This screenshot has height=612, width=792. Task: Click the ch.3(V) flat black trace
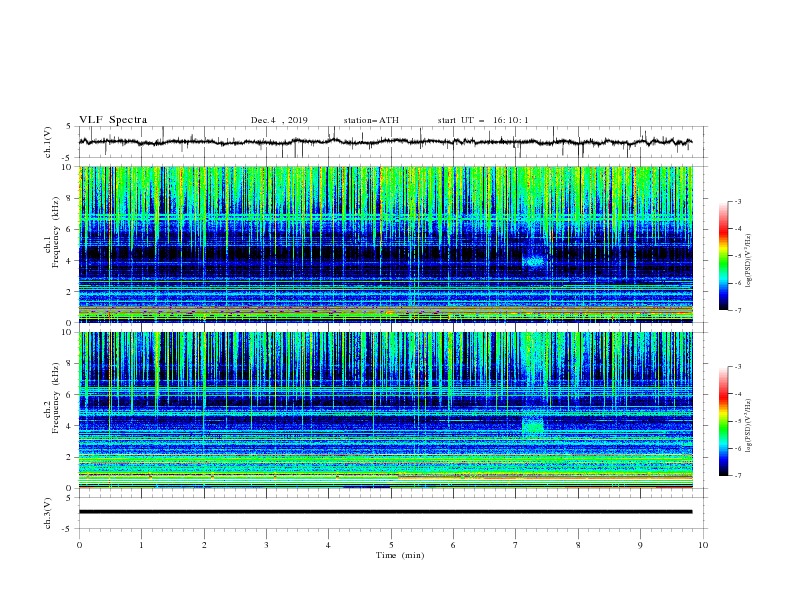click(385, 512)
